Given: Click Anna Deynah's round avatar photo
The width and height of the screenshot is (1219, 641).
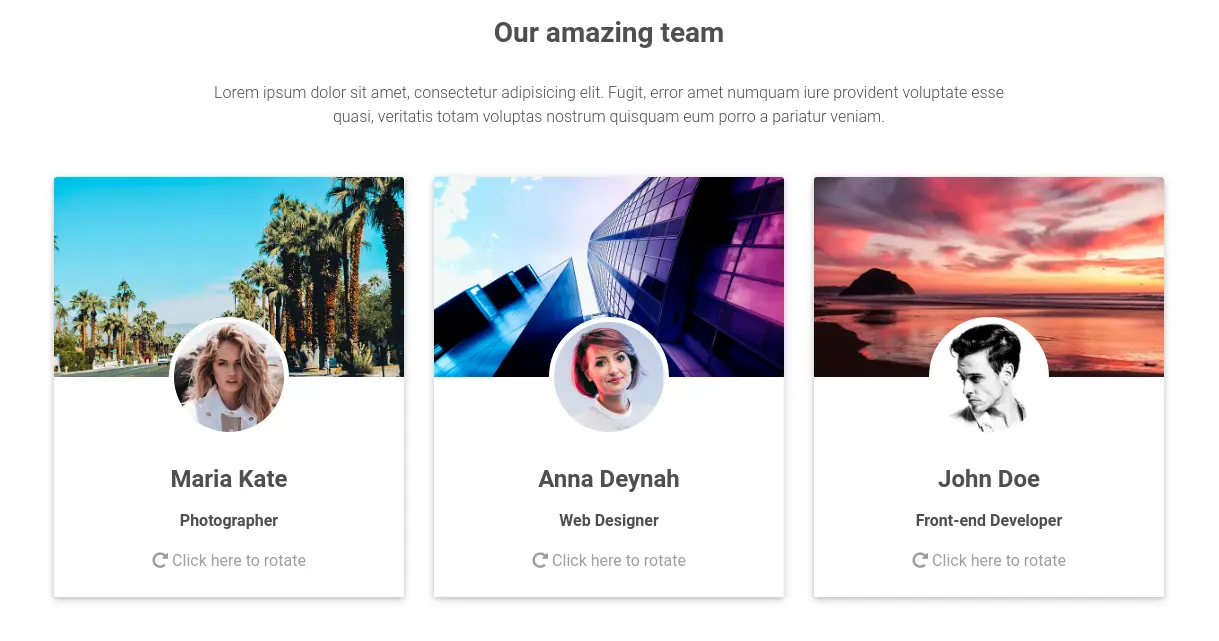Looking at the screenshot, I should 609,376.
